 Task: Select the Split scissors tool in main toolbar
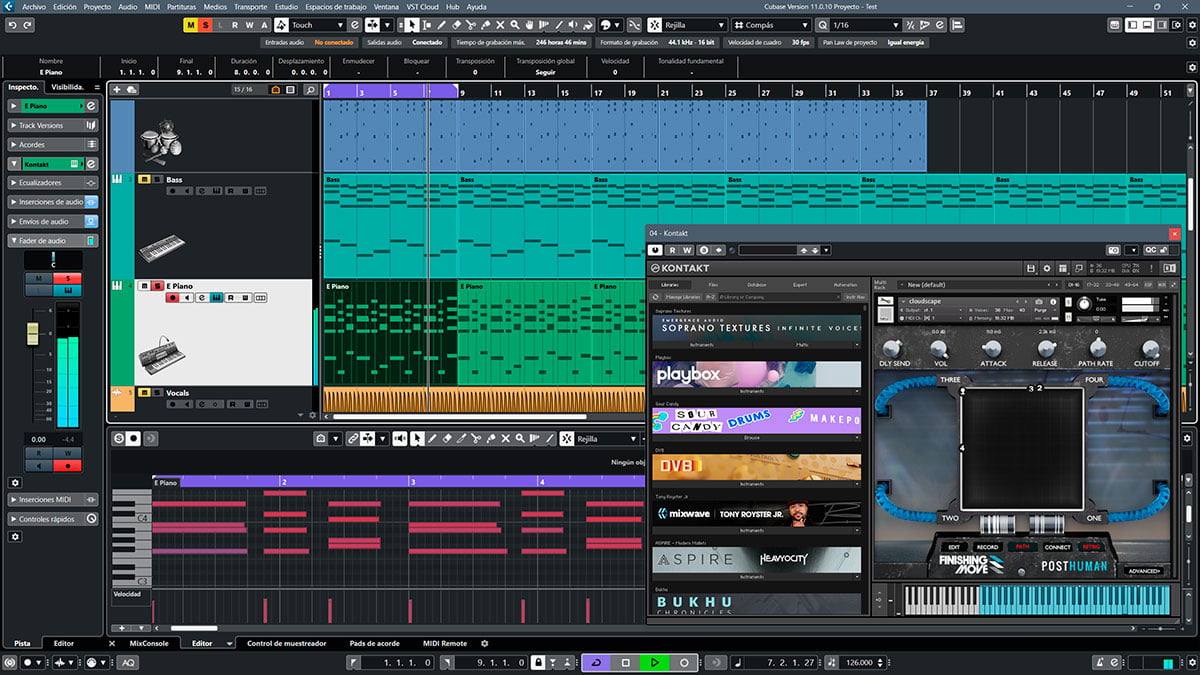click(x=473, y=25)
